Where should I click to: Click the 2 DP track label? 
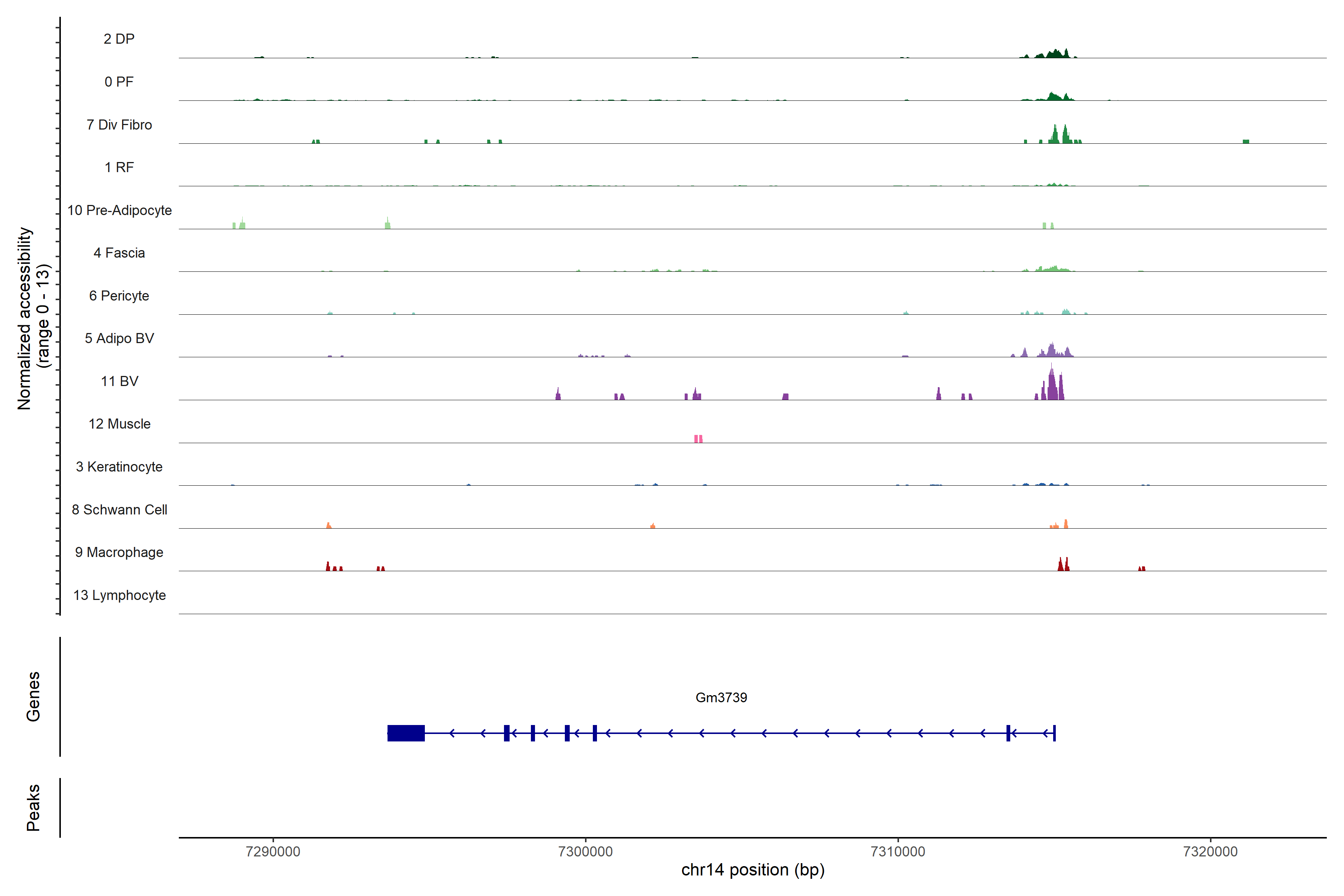coord(119,39)
